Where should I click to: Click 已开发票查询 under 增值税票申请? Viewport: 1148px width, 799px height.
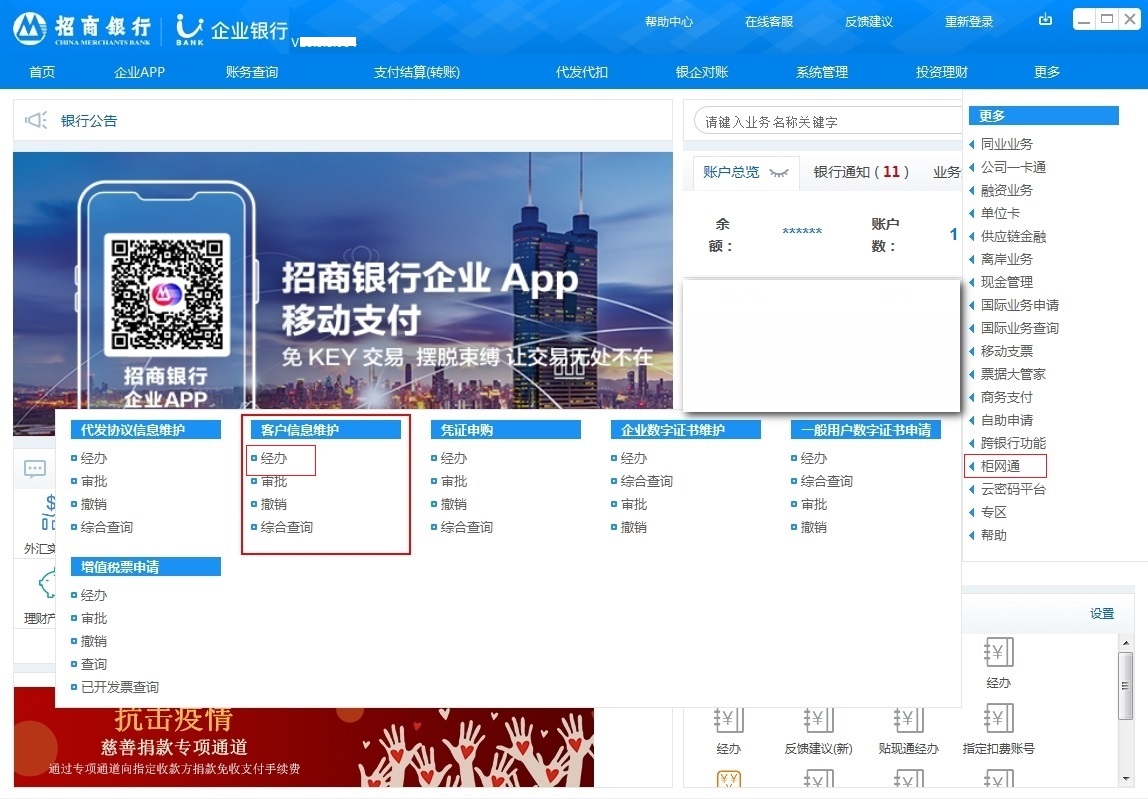coord(119,687)
